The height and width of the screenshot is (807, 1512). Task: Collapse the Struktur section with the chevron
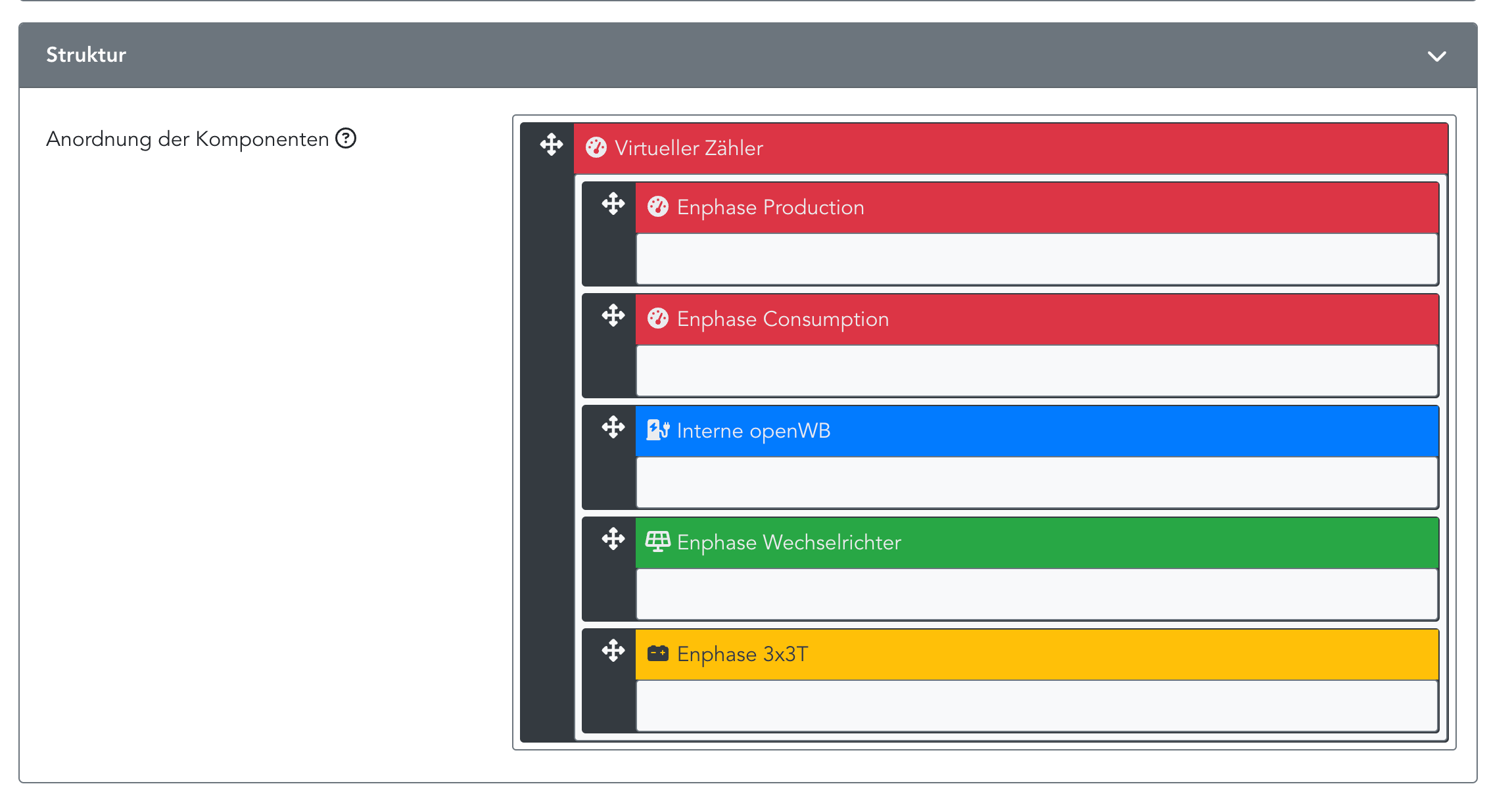pos(1436,56)
